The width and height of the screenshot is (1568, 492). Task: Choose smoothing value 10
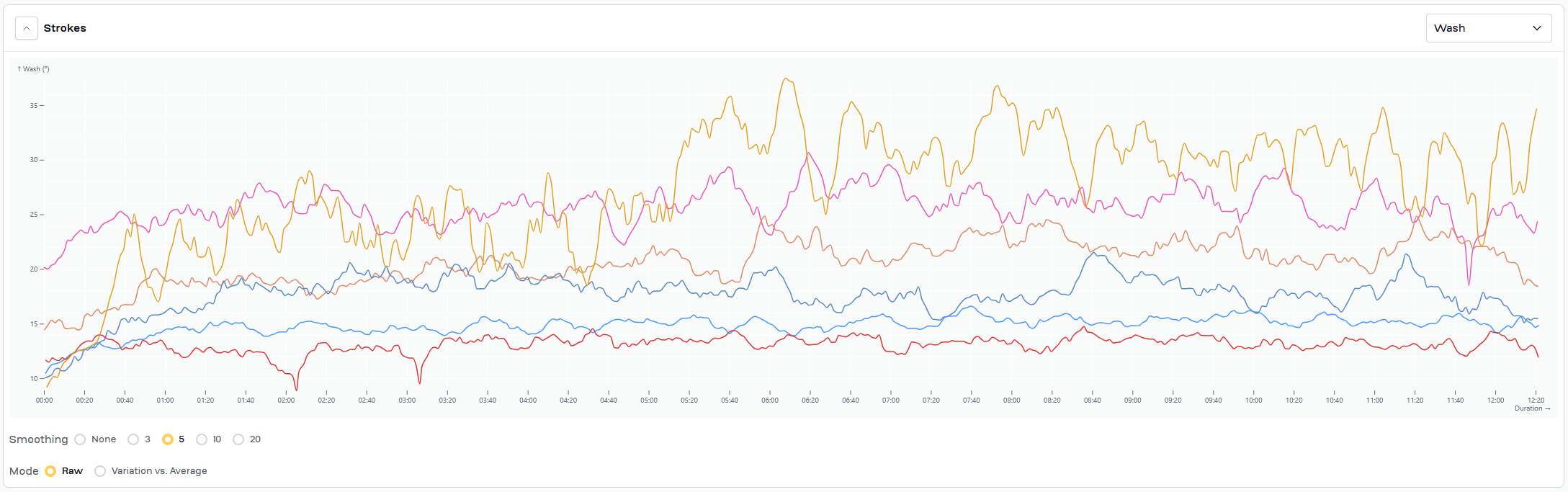pos(202,439)
